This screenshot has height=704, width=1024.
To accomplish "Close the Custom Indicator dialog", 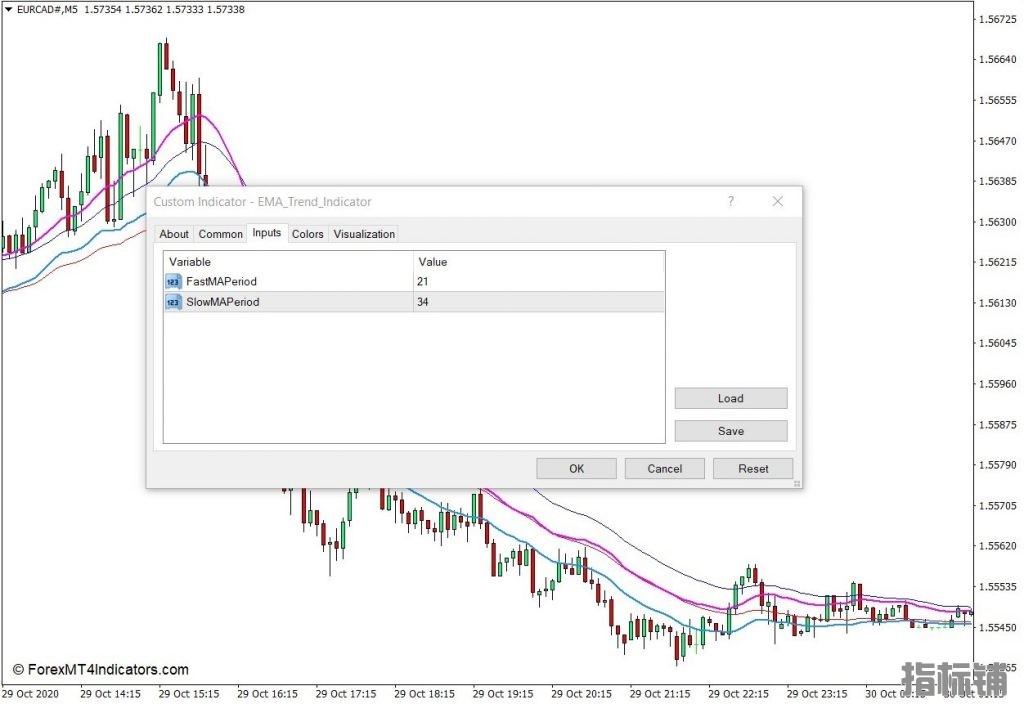I will click(777, 201).
